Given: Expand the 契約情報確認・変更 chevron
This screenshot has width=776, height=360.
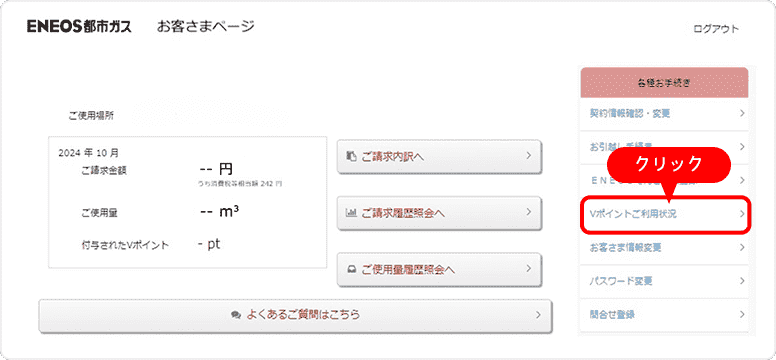Looking at the screenshot, I should pyautogui.click(x=742, y=113).
